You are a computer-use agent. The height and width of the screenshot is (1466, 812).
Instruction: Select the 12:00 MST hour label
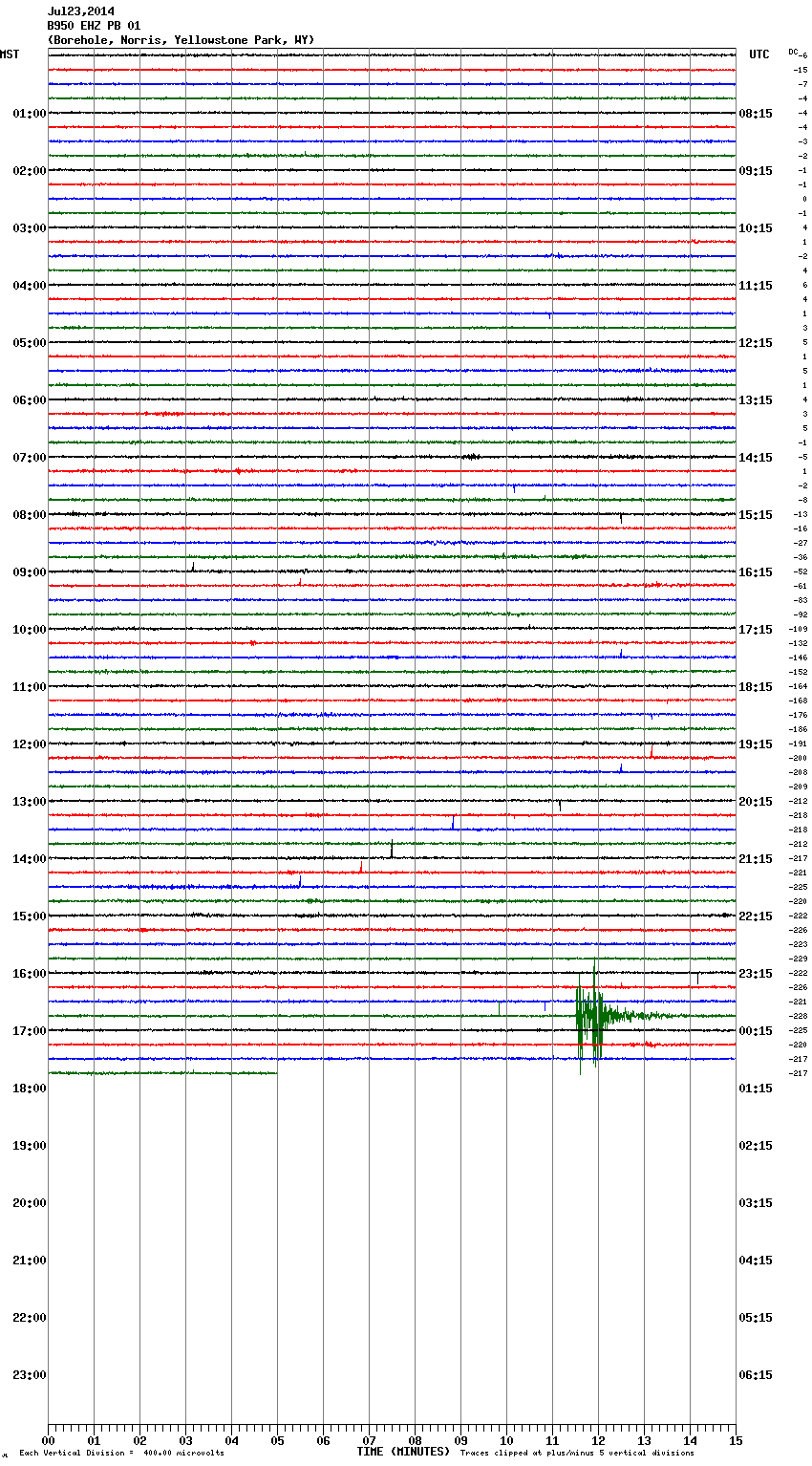[30, 744]
